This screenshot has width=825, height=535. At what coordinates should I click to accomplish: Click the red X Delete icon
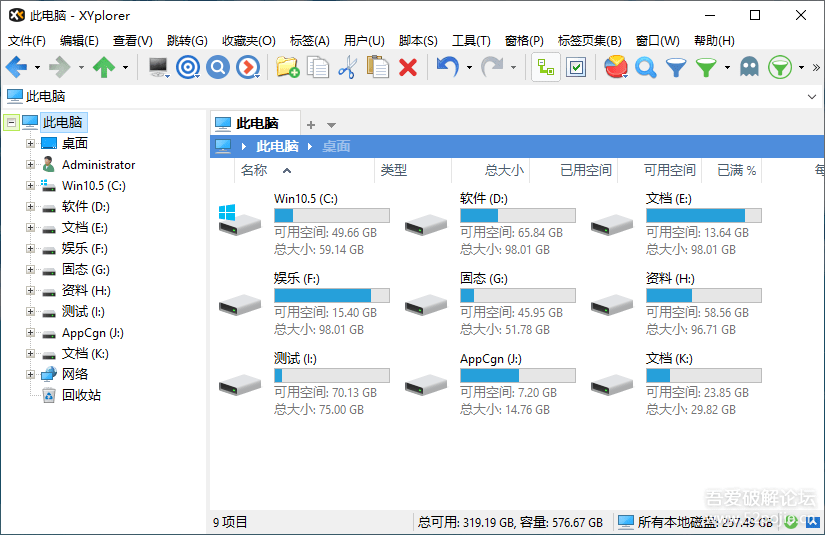(408, 67)
